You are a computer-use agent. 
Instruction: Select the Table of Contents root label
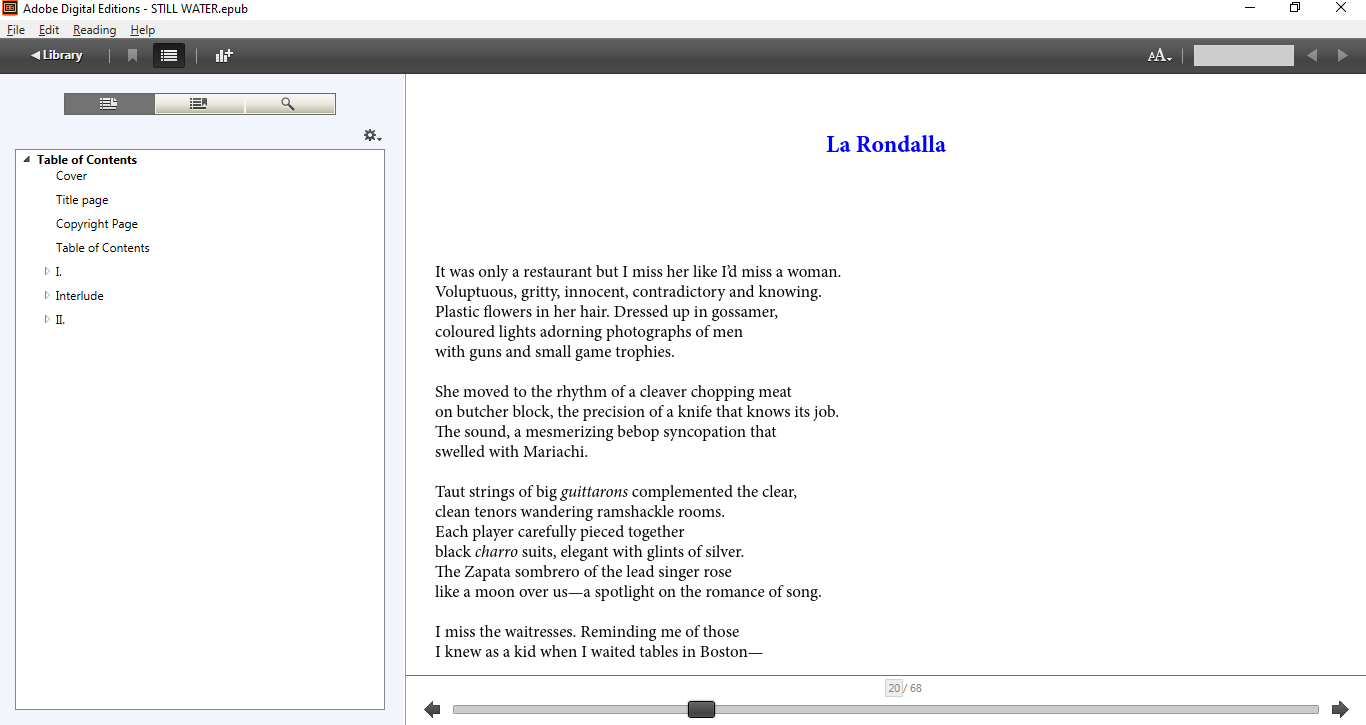(x=87, y=160)
